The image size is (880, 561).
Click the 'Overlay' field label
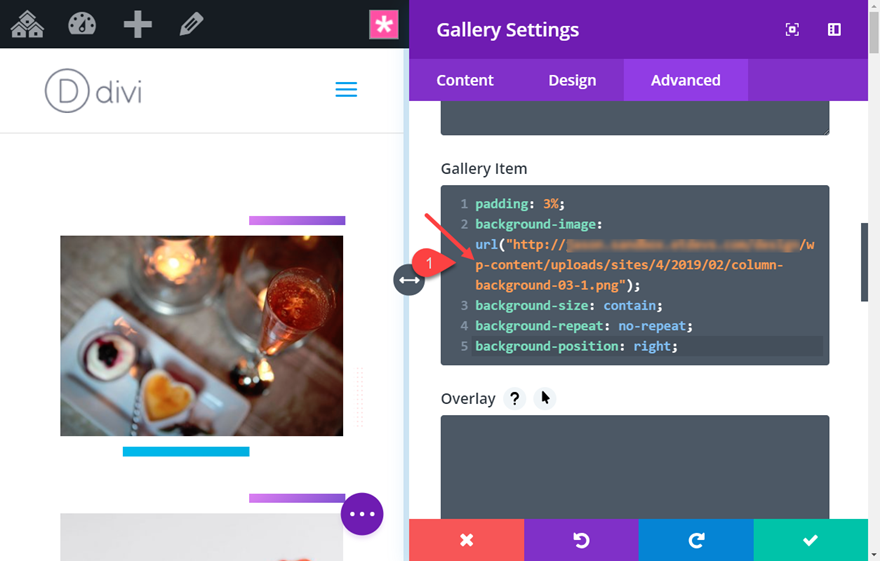pyautogui.click(x=468, y=399)
